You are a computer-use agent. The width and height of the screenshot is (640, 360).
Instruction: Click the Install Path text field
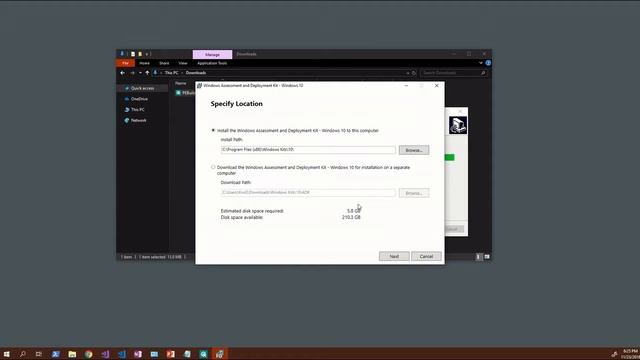(308, 150)
